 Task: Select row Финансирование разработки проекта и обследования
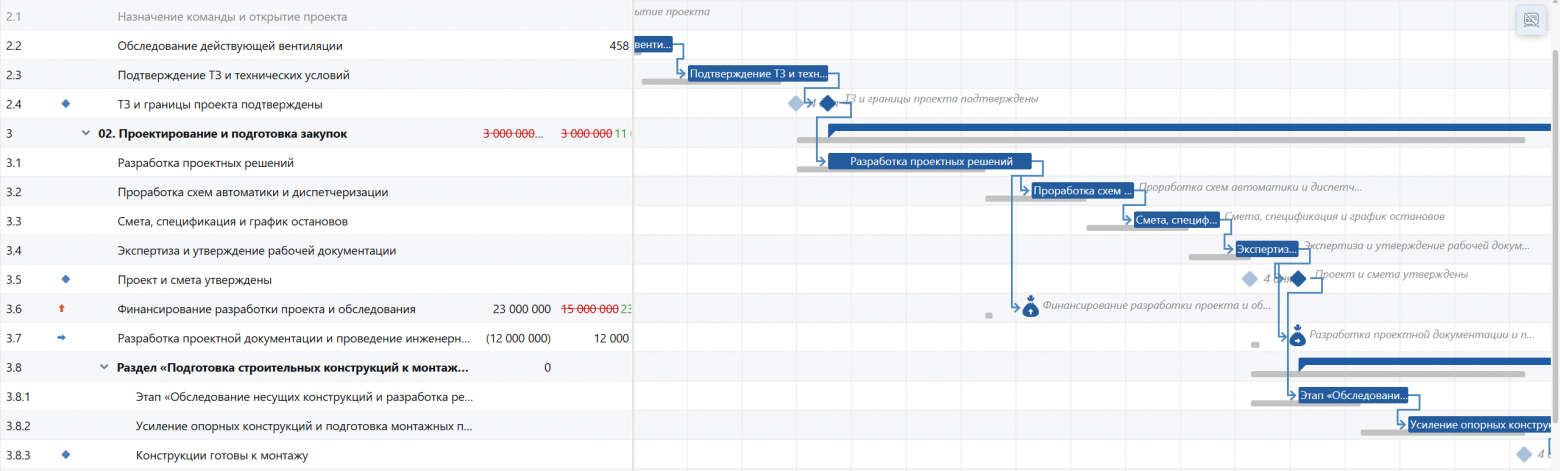[316, 309]
